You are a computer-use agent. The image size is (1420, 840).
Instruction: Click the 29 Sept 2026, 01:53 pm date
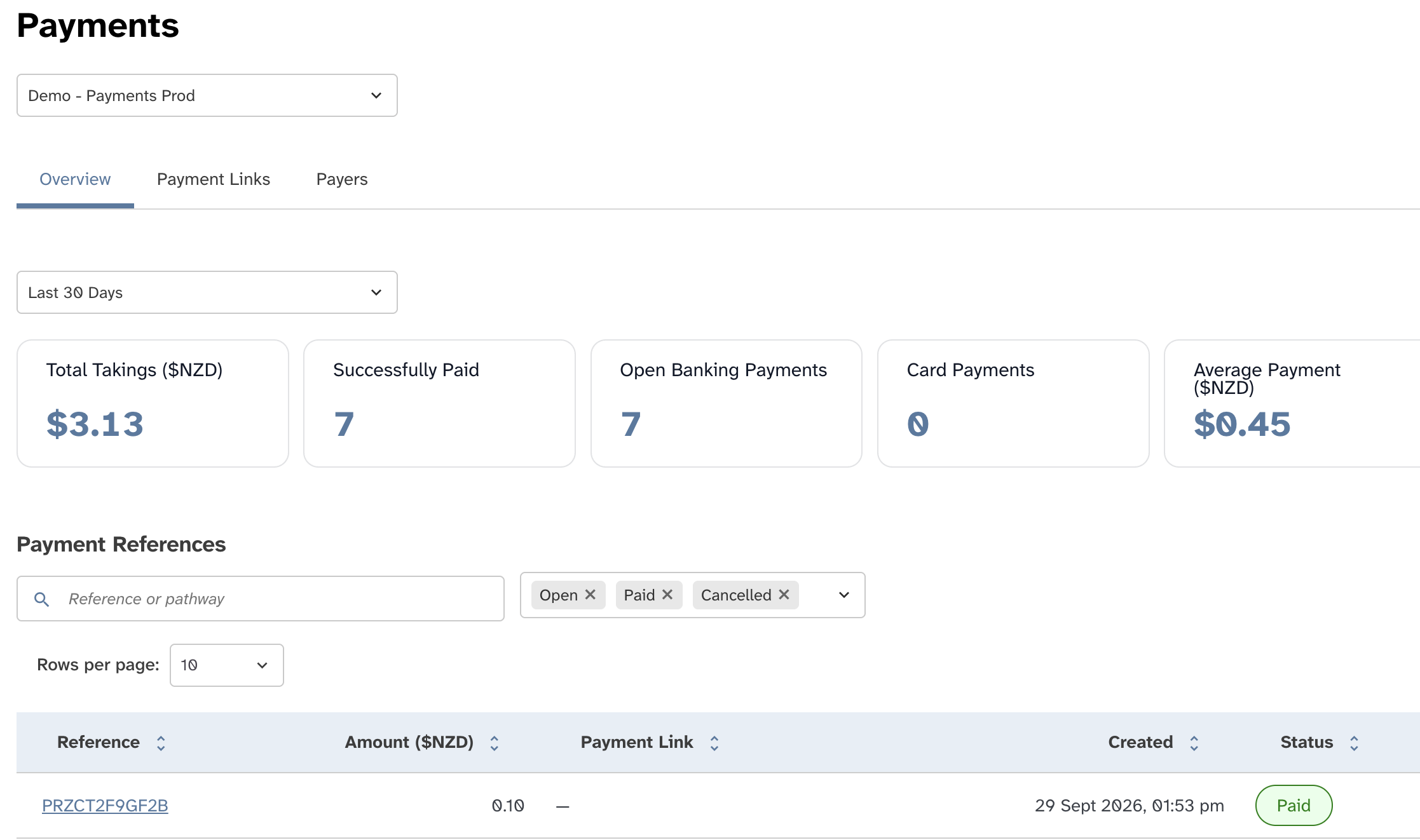click(1130, 806)
